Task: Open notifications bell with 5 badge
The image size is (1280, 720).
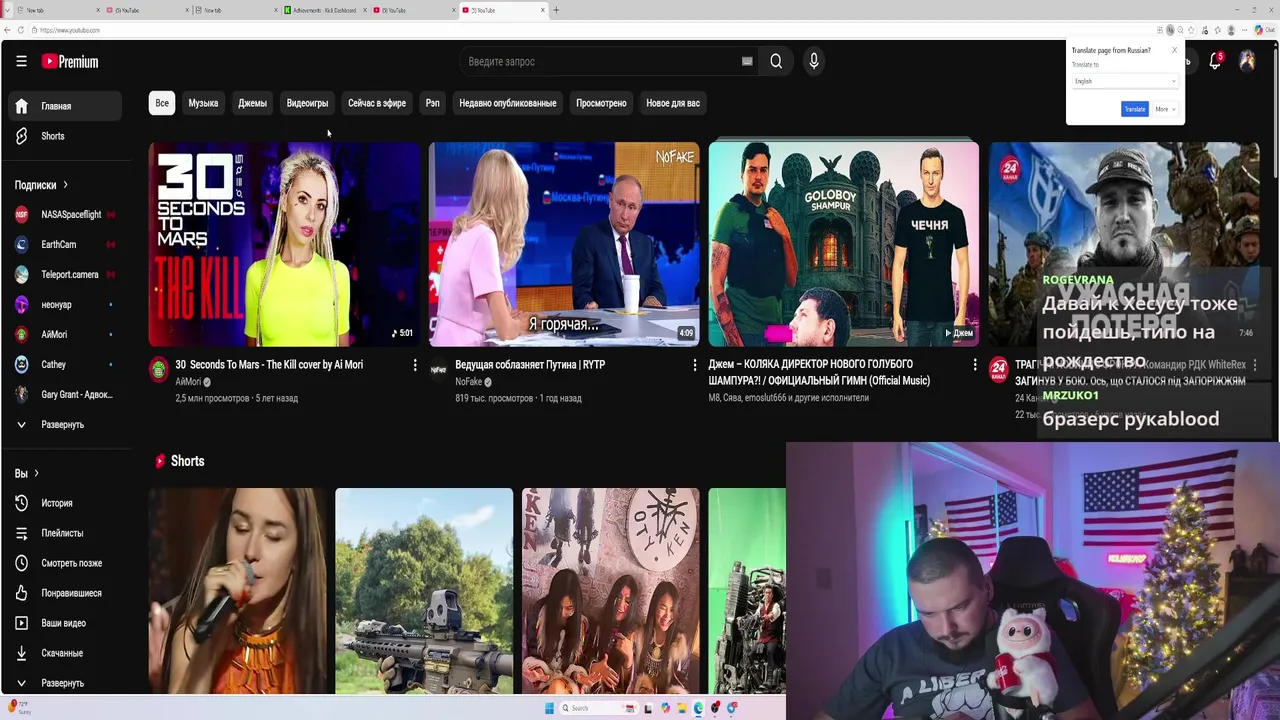Action: pyautogui.click(x=1215, y=61)
